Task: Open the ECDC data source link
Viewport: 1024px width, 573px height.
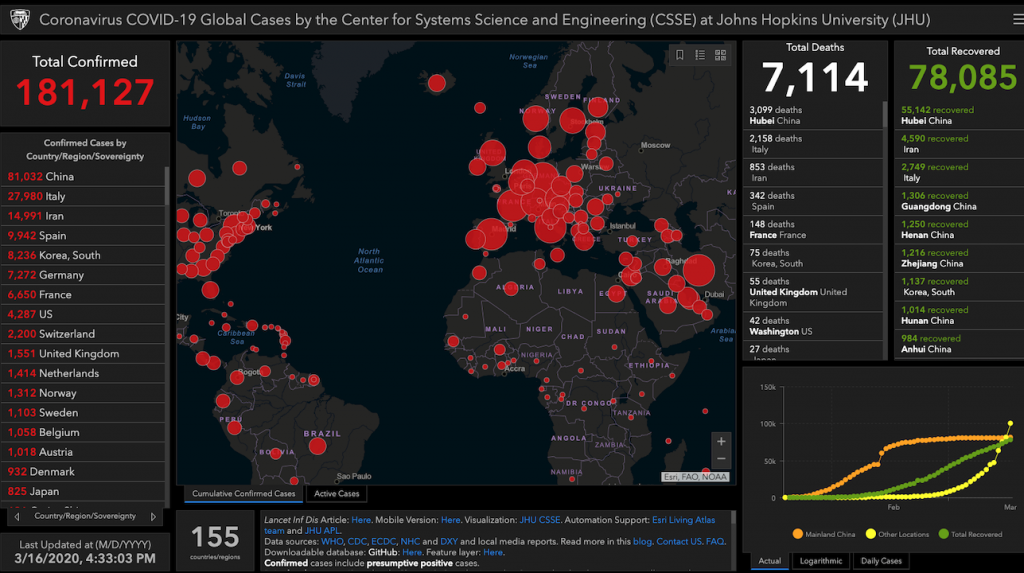Action: [383, 542]
